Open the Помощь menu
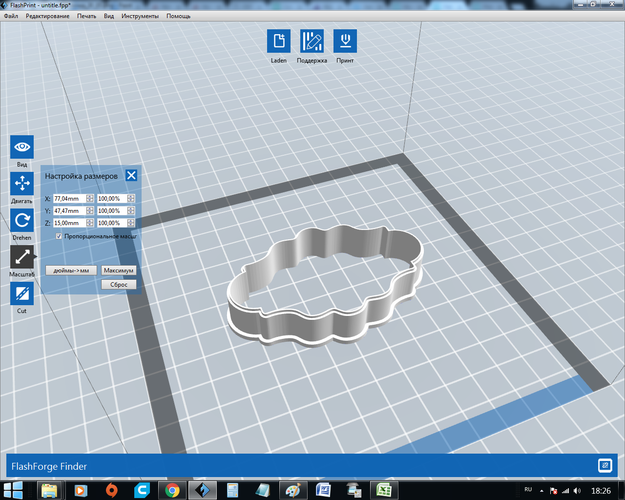 178,16
